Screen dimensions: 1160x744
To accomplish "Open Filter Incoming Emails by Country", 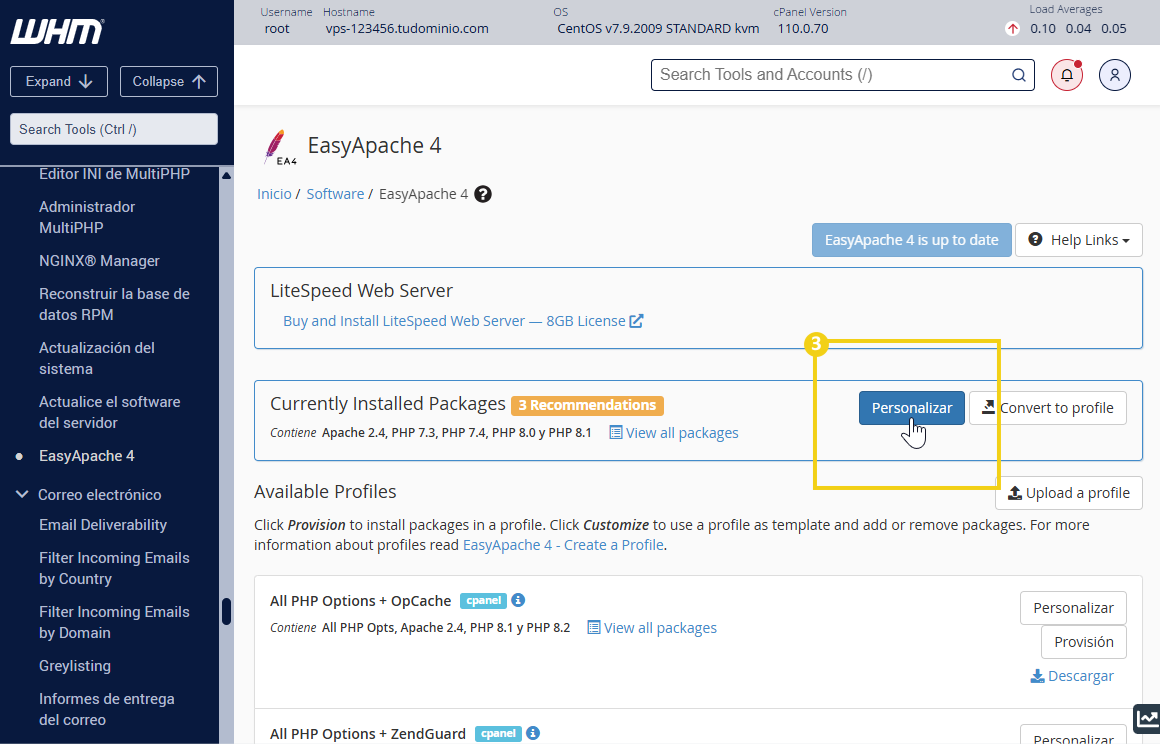I will point(115,568).
